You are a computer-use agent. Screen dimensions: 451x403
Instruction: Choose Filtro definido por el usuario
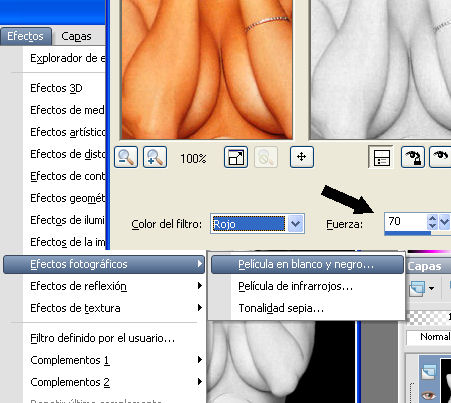click(103, 338)
